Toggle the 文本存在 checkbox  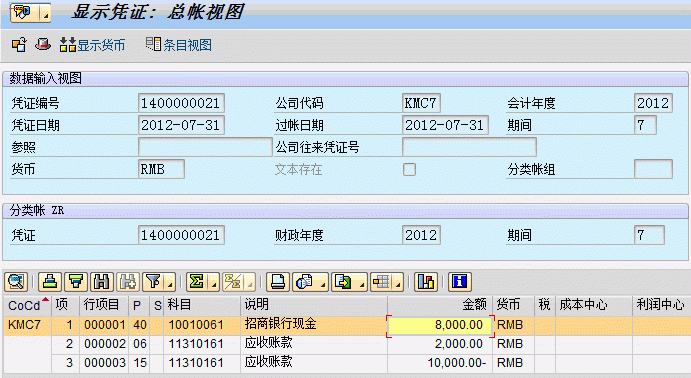(409, 169)
